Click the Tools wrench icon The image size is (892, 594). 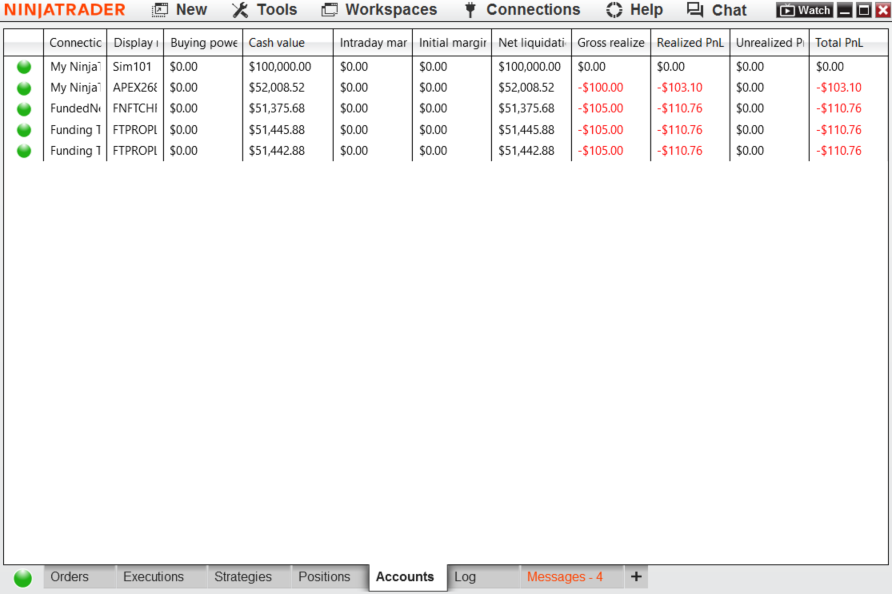coord(240,10)
